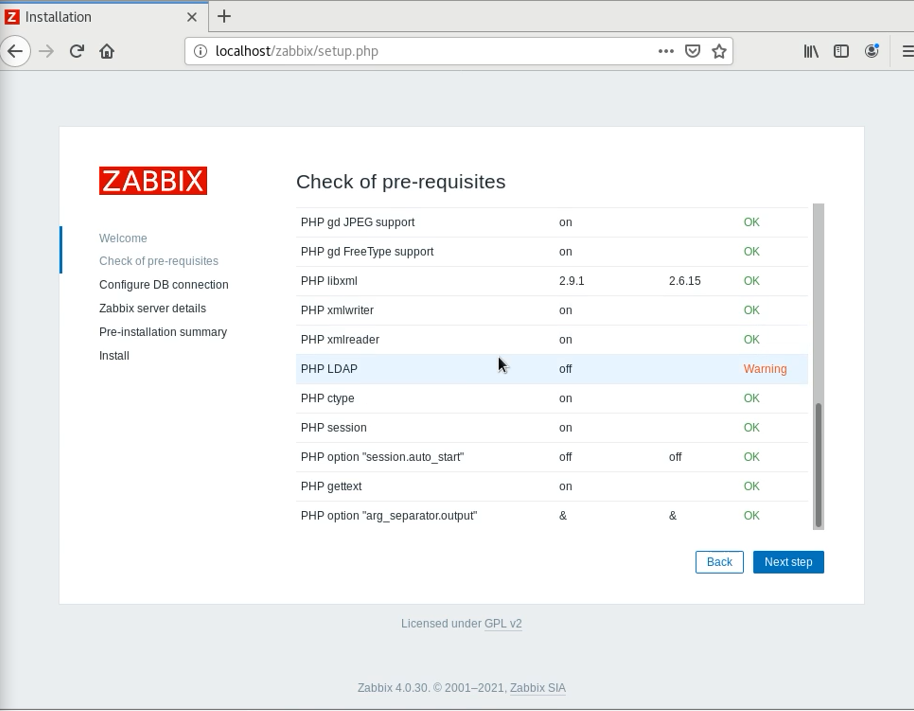Open Firefox account icon
The height and width of the screenshot is (711, 914).
[871, 51]
